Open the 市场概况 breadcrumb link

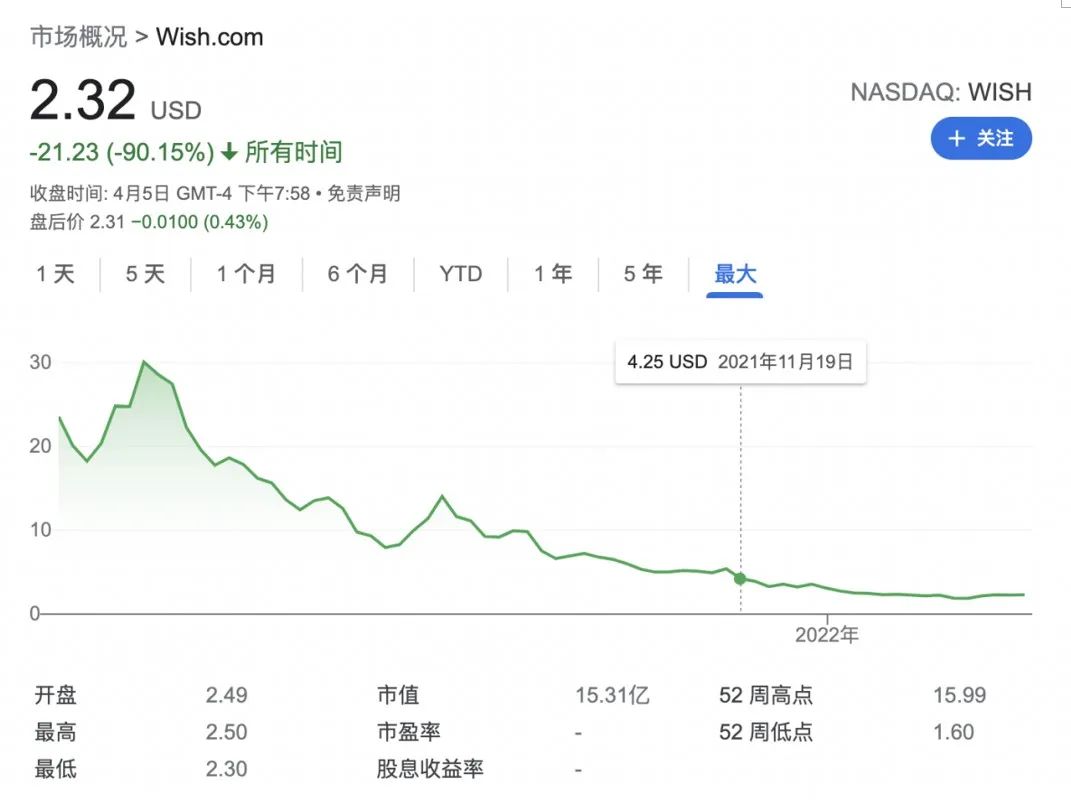(79, 38)
